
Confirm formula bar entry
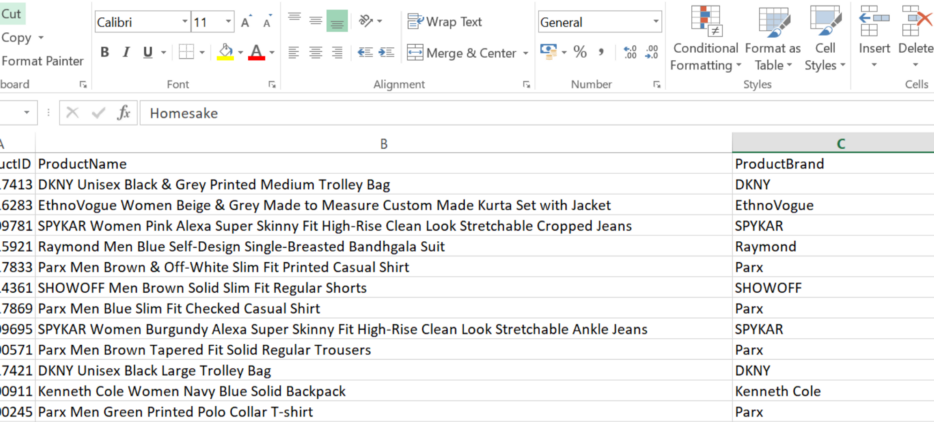(x=98, y=113)
